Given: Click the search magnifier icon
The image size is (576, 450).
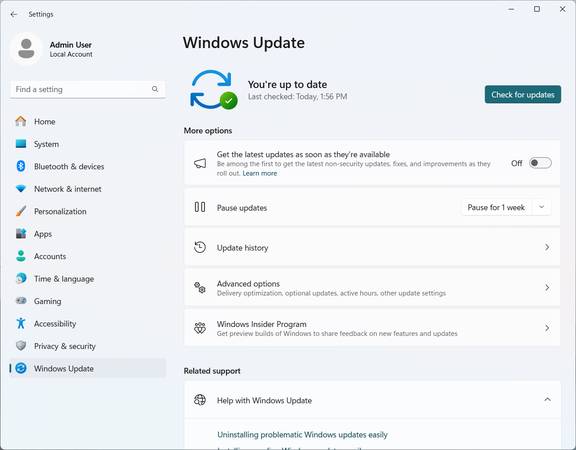Looking at the screenshot, I should tap(155, 89).
